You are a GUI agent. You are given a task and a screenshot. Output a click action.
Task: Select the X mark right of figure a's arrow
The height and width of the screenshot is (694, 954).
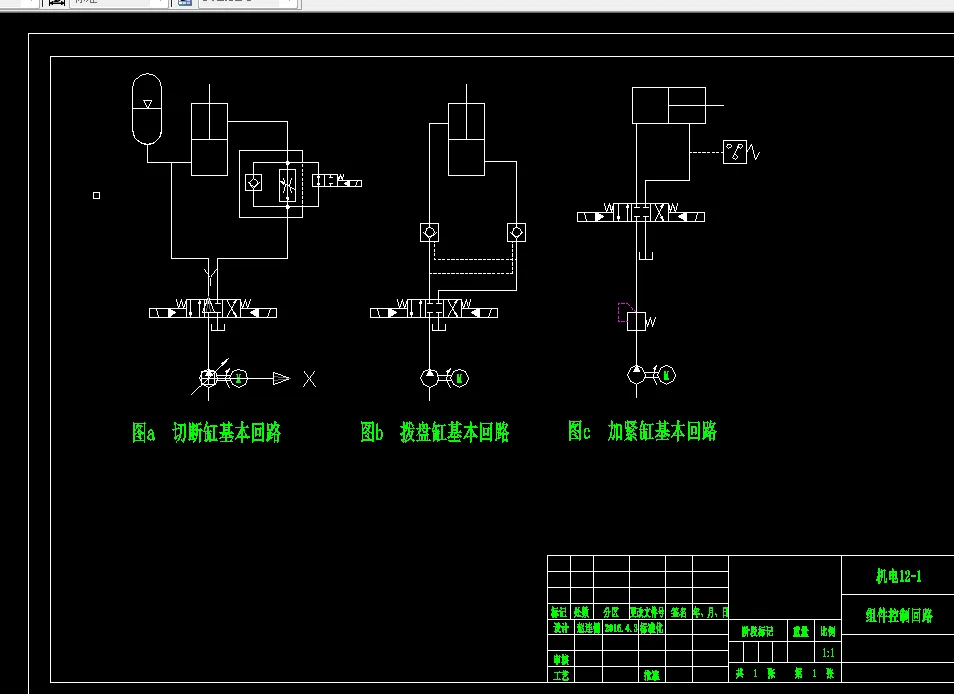310,379
